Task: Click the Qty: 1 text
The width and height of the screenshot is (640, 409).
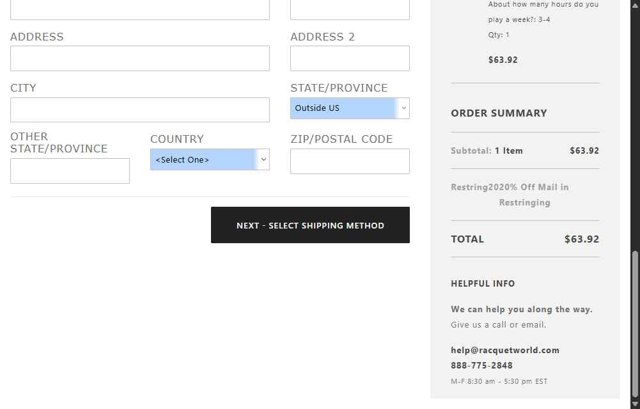Action: click(x=498, y=35)
